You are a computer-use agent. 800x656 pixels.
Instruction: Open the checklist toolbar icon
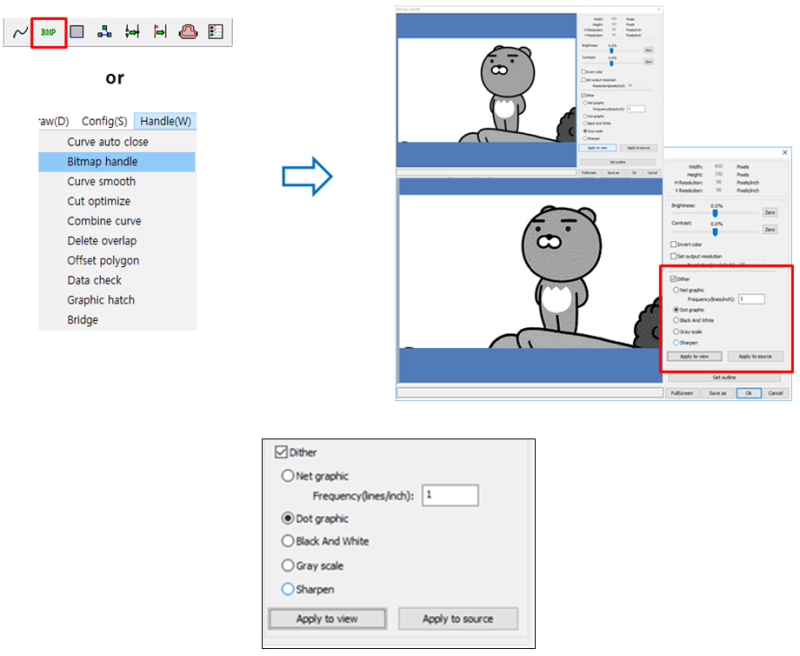(216, 32)
